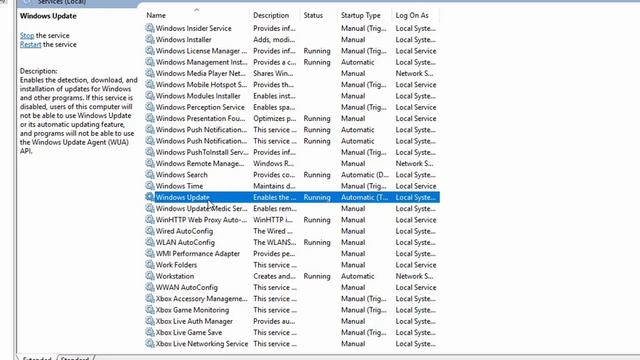Click 'Automatic (D...' startup type of Windows Search
640x360 pixels.
pyautogui.click(x=365, y=175)
